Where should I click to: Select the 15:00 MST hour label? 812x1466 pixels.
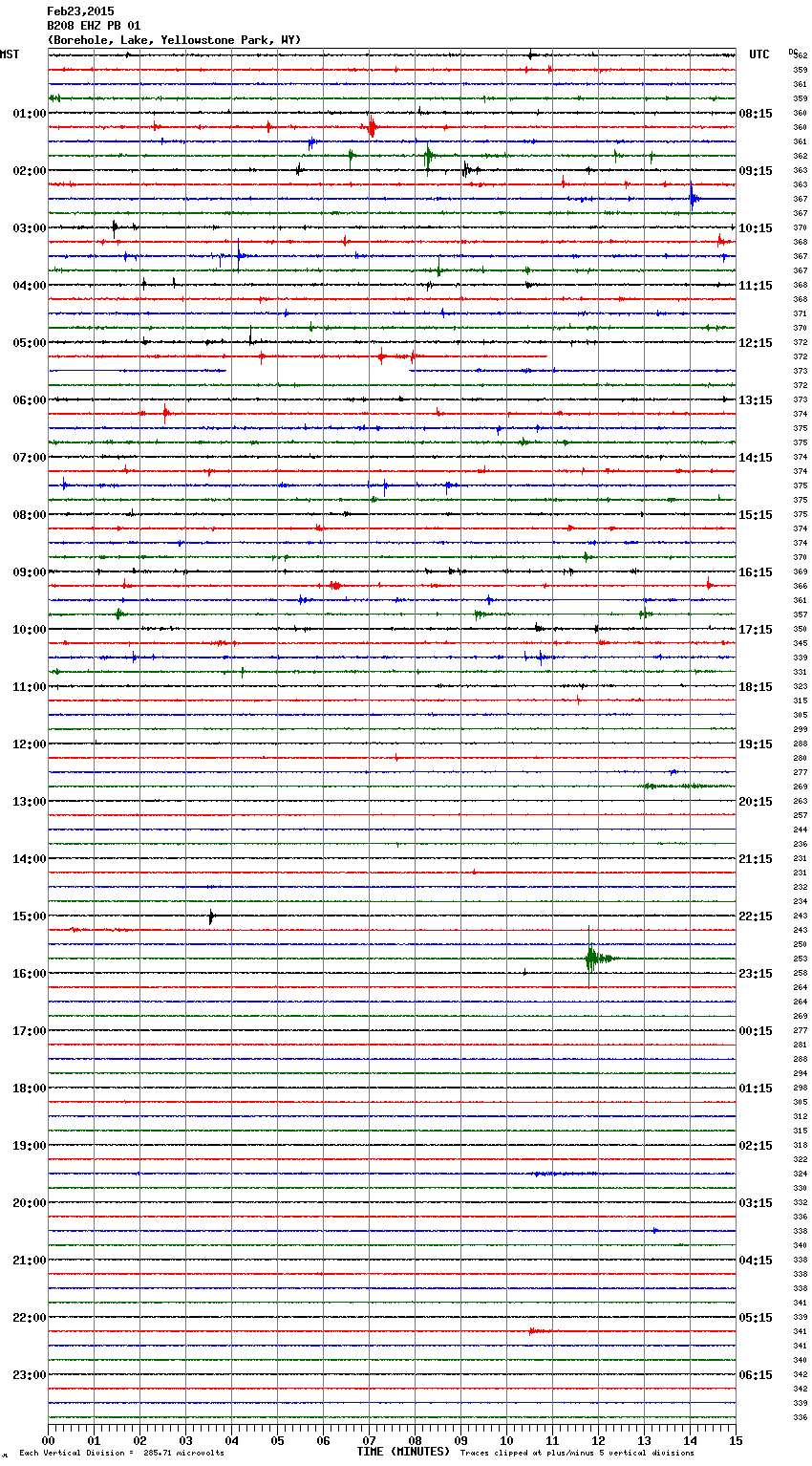pyautogui.click(x=30, y=916)
